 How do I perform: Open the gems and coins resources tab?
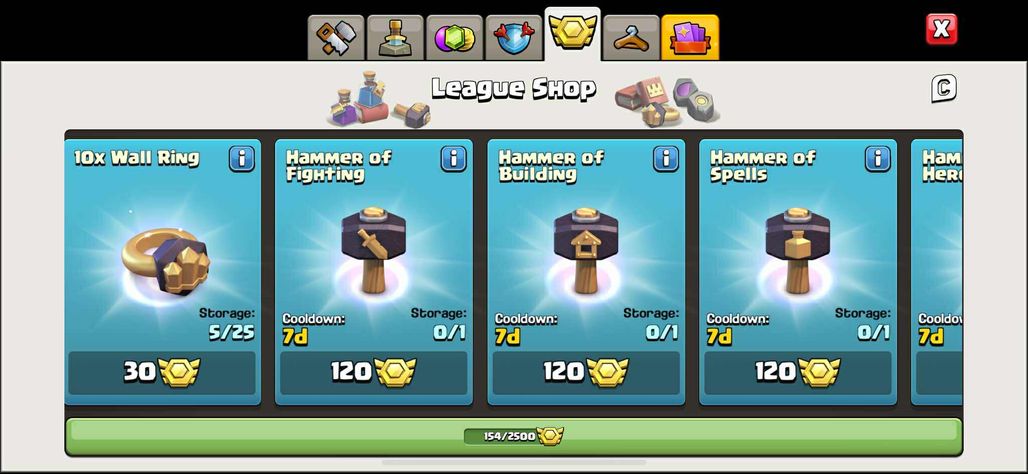454,38
